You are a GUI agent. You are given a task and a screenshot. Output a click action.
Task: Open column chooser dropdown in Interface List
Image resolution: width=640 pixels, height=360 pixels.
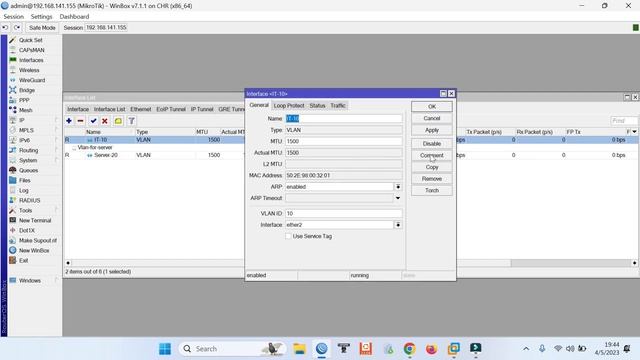(x=634, y=132)
